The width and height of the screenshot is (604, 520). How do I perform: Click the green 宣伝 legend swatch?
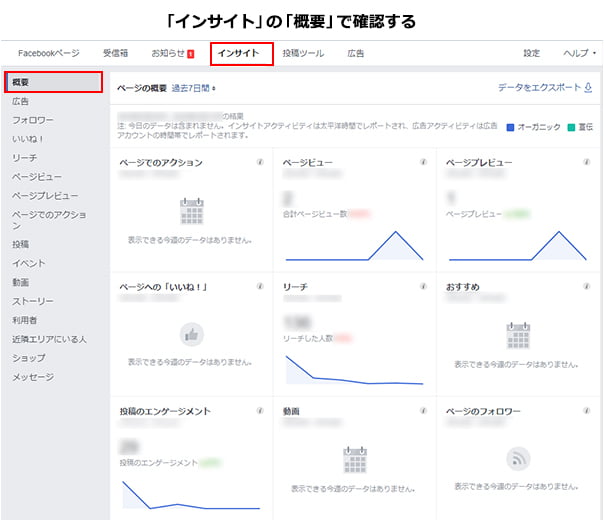[x=571, y=127]
